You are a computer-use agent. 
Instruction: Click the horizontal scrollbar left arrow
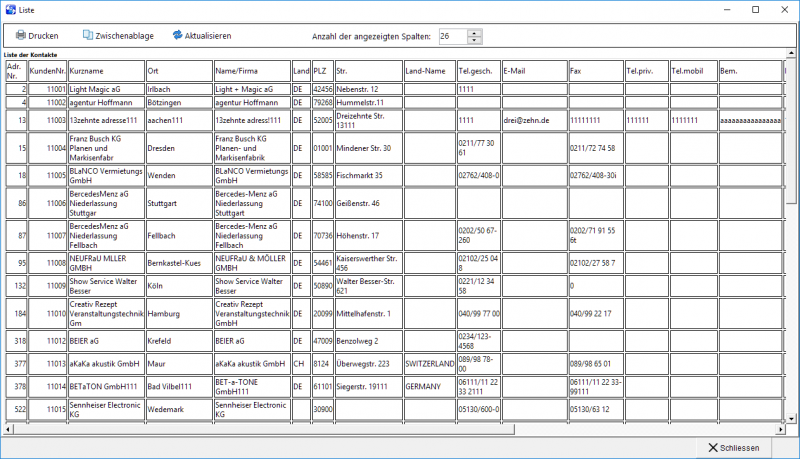click(x=8, y=429)
